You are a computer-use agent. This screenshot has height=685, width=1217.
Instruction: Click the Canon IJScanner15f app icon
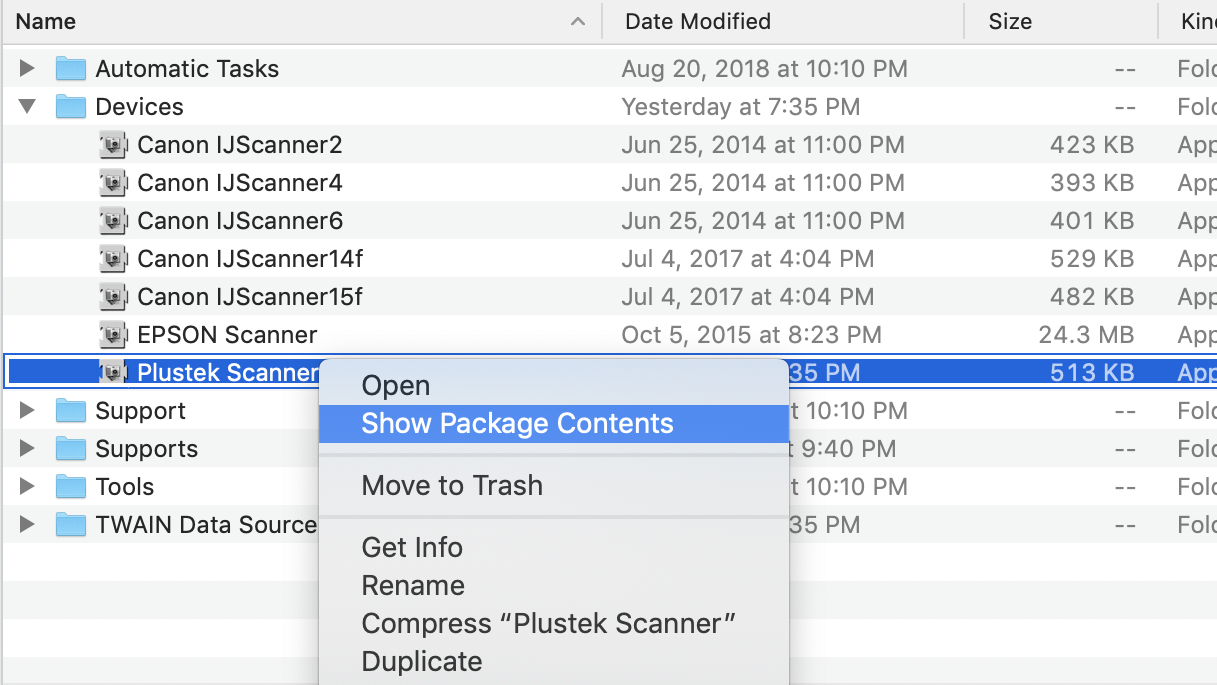[x=114, y=297]
